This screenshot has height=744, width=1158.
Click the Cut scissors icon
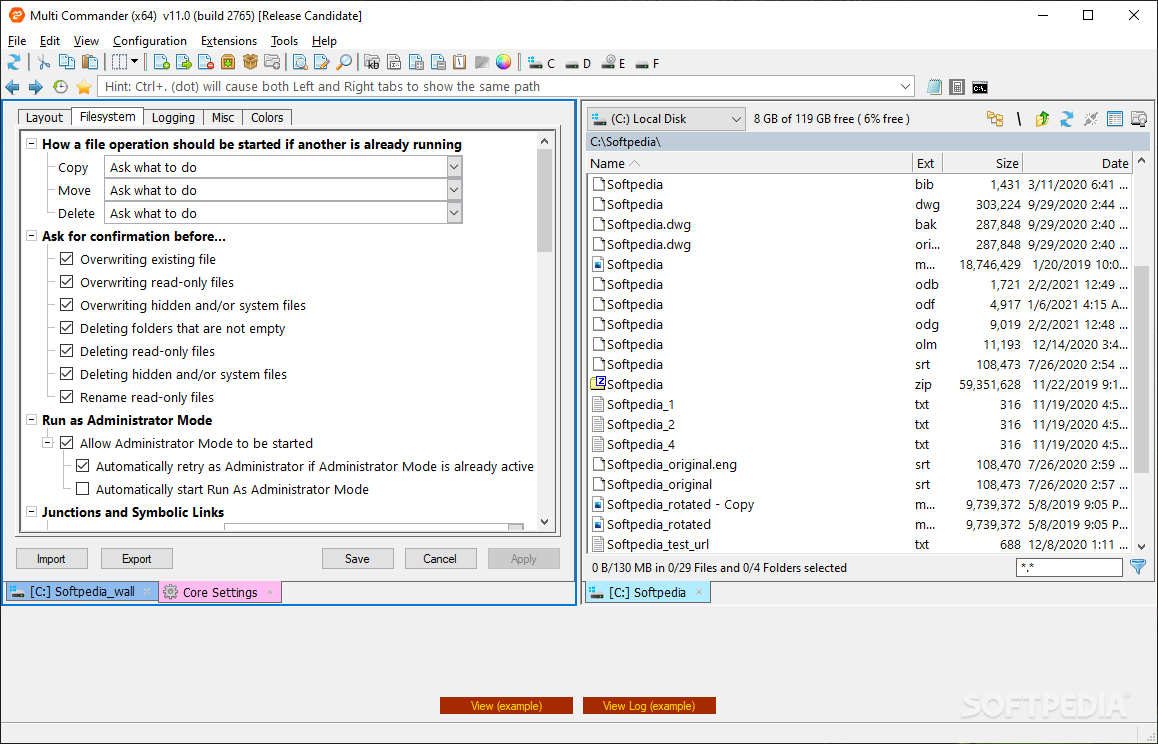[x=44, y=63]
